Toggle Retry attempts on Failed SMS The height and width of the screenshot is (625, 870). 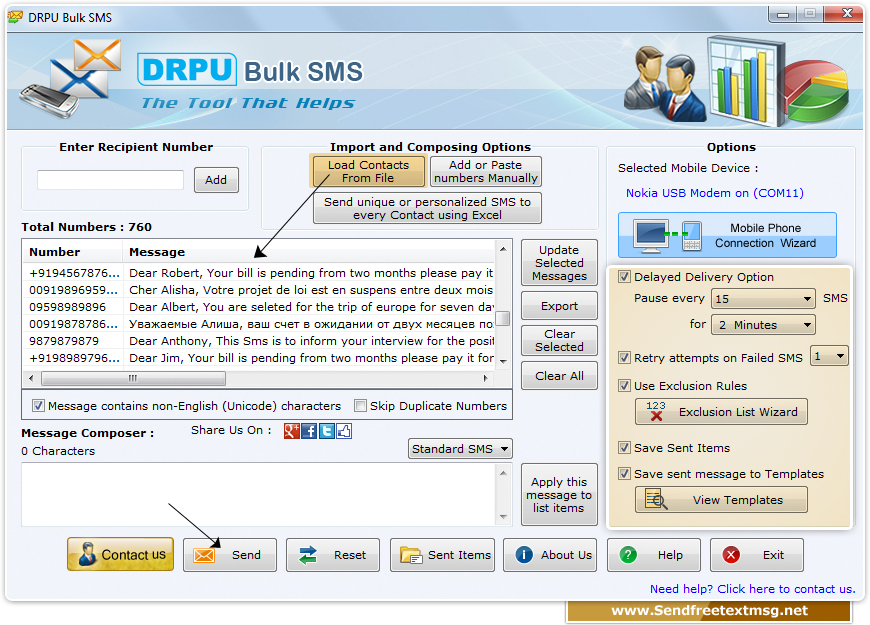[625, 357]
